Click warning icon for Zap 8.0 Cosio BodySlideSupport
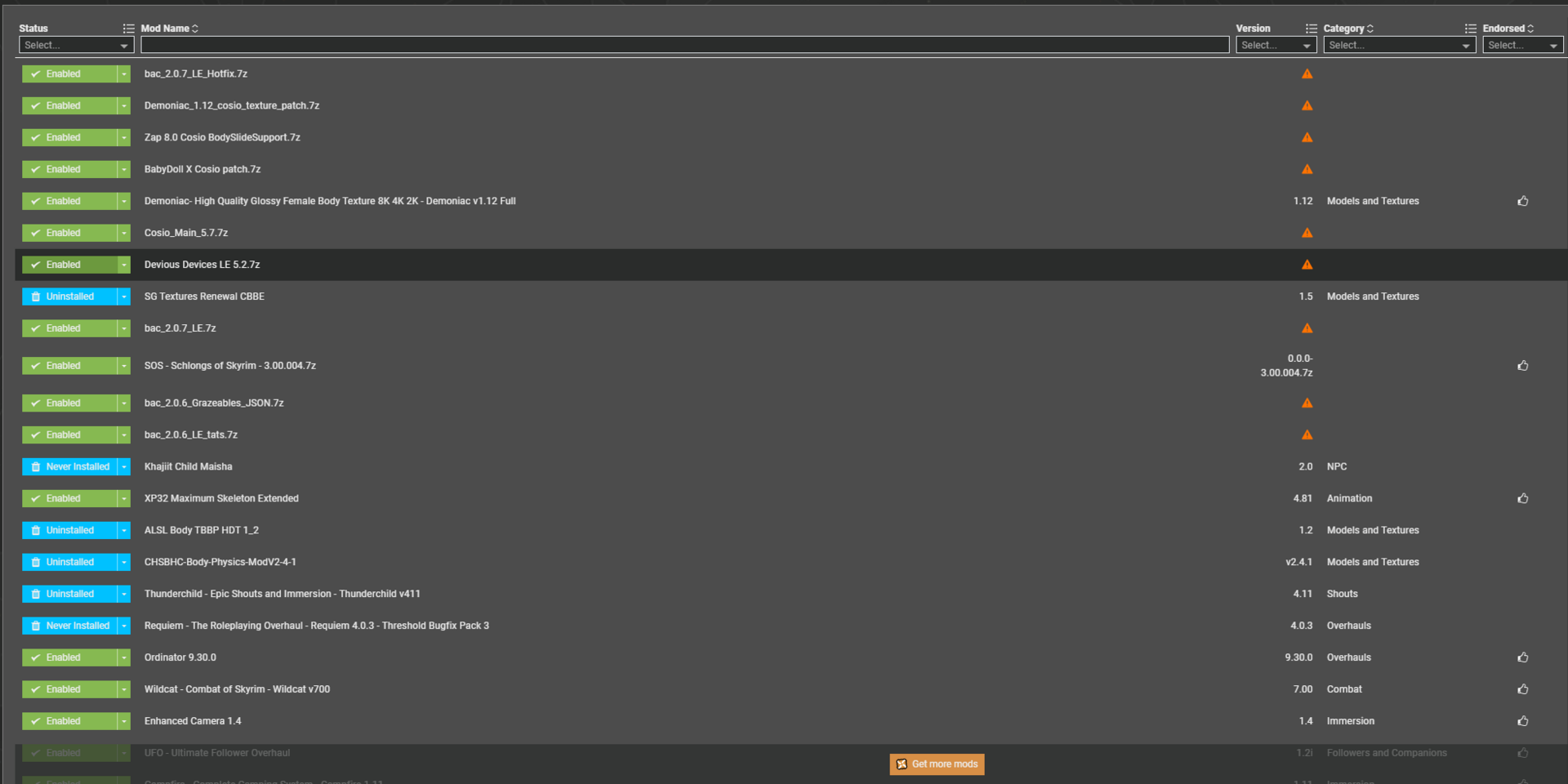The height and width of the screenshot is (784, 1568). [1307, 137]
